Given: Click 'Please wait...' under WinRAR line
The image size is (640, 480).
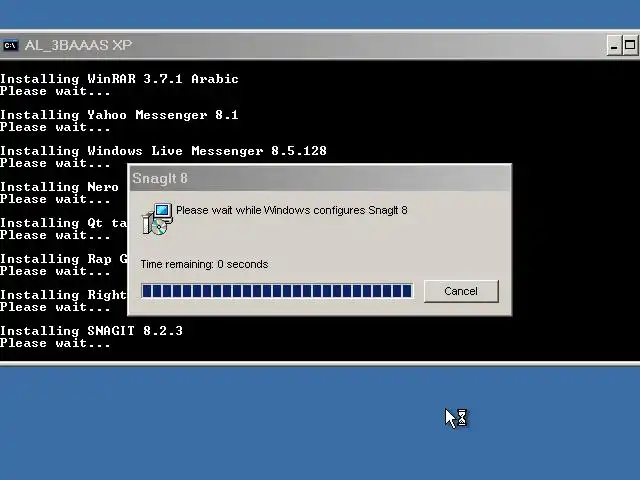Looking at the screenshot, I should coord(55,91).
